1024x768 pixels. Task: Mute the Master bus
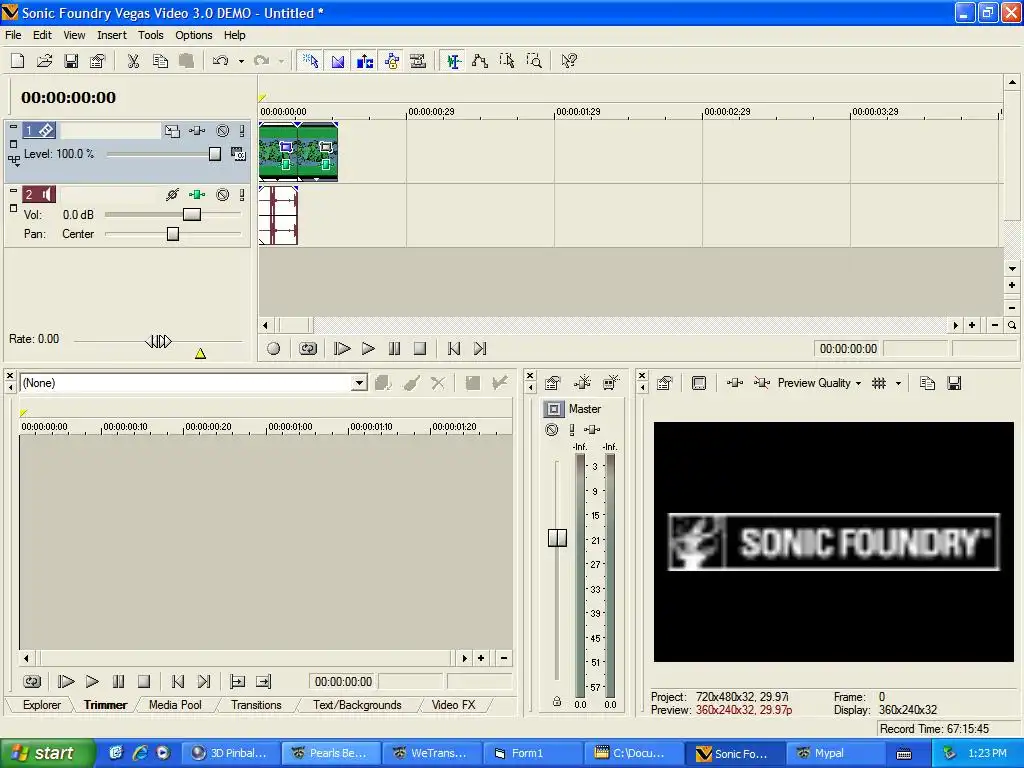click(552, 430)
